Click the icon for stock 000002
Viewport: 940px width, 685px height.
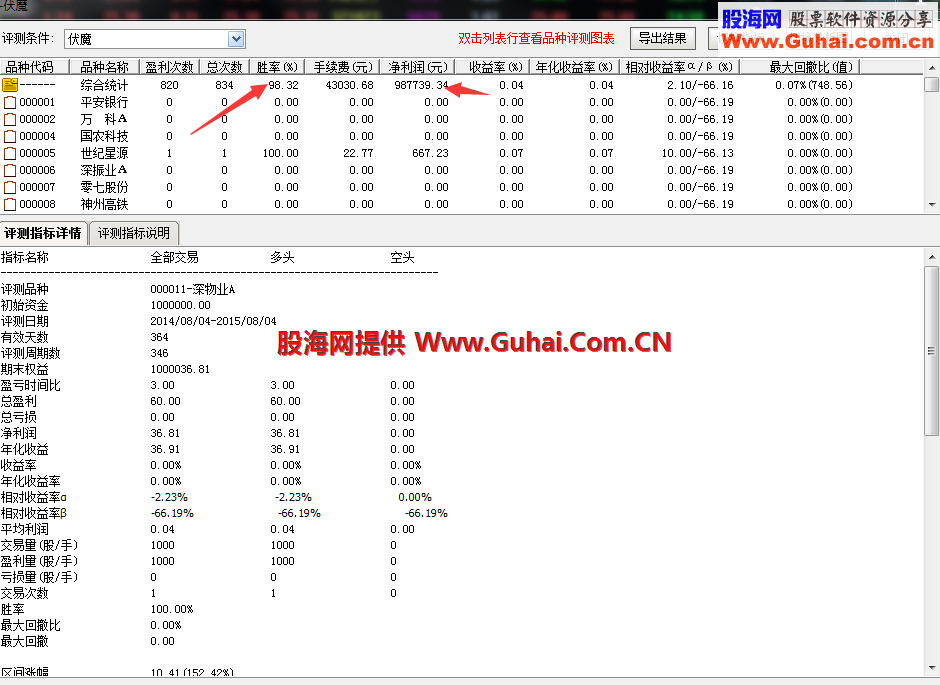click(10, 119)
